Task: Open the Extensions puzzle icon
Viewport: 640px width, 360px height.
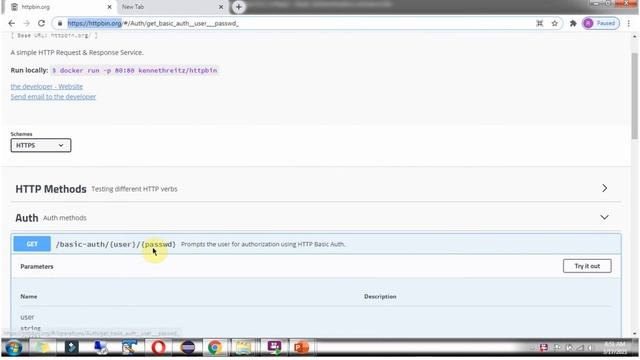Action: [573, 23]
